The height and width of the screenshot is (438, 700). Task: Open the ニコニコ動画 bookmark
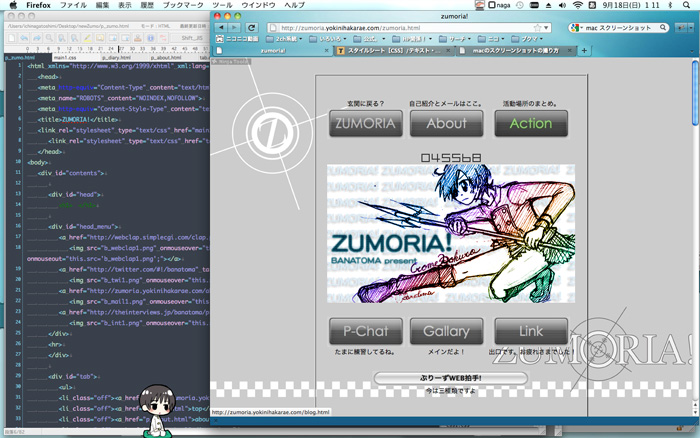pyautogui.click(x=237, y=39)
